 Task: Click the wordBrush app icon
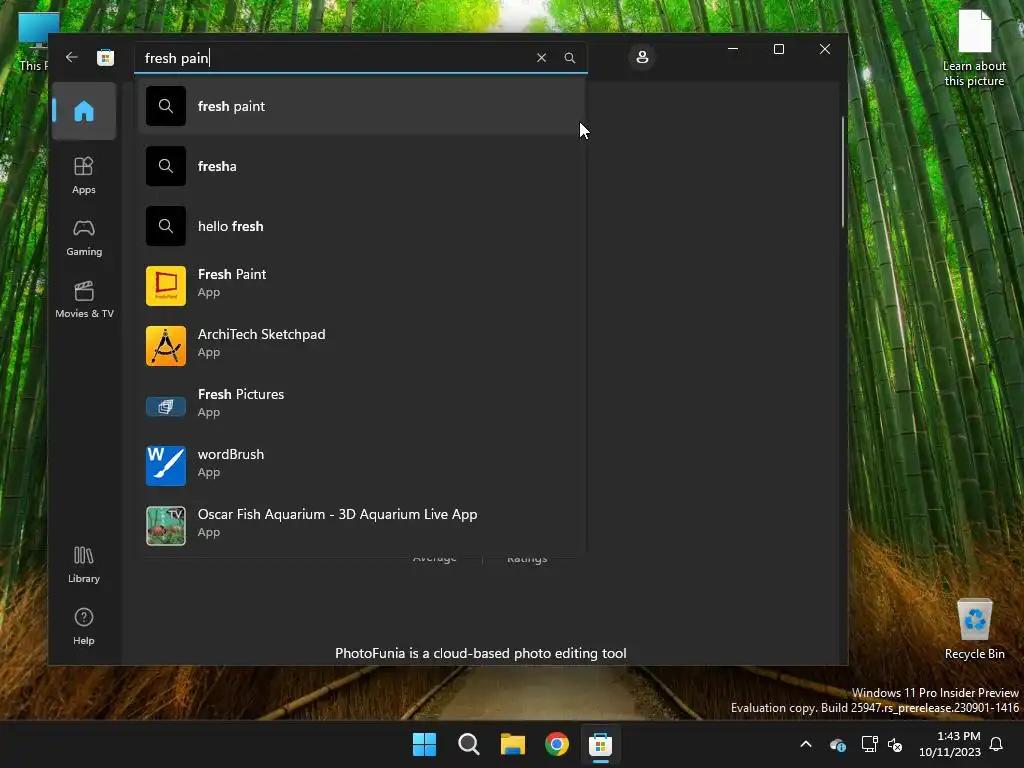click(x=166, y=466)
